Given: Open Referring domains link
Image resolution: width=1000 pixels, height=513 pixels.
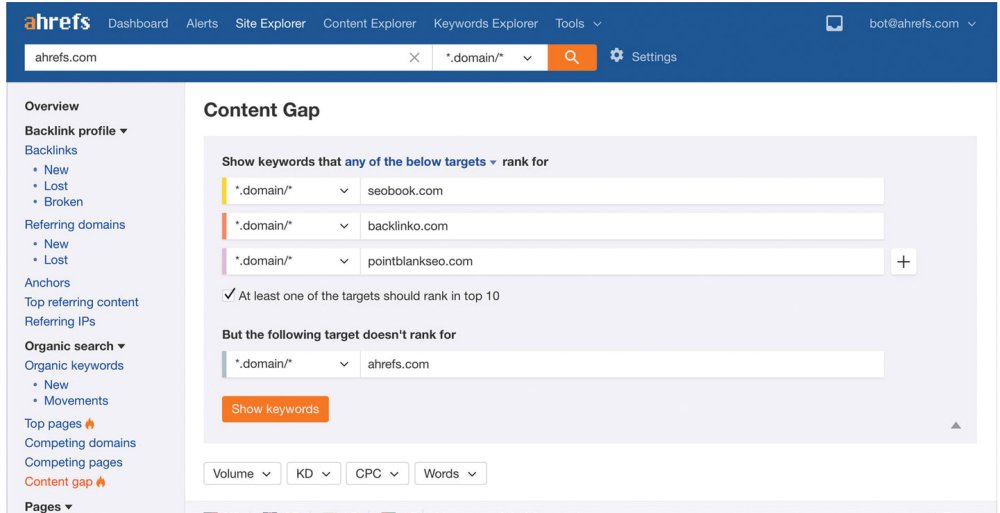Looking at the screenshot, I should 75,225.
